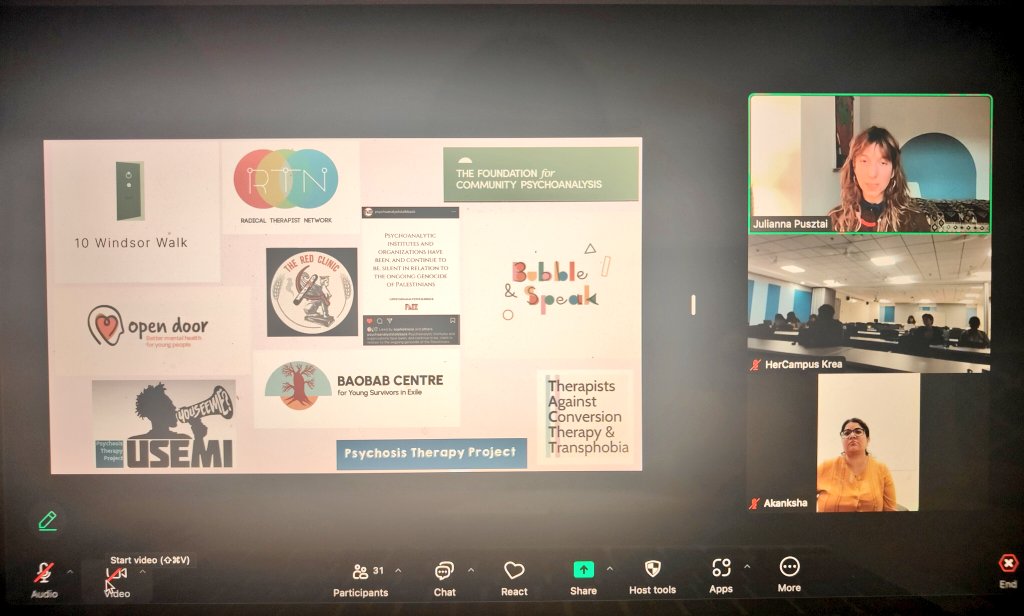
Task: Open Host tools shield menu
Action: click(652, 577)
